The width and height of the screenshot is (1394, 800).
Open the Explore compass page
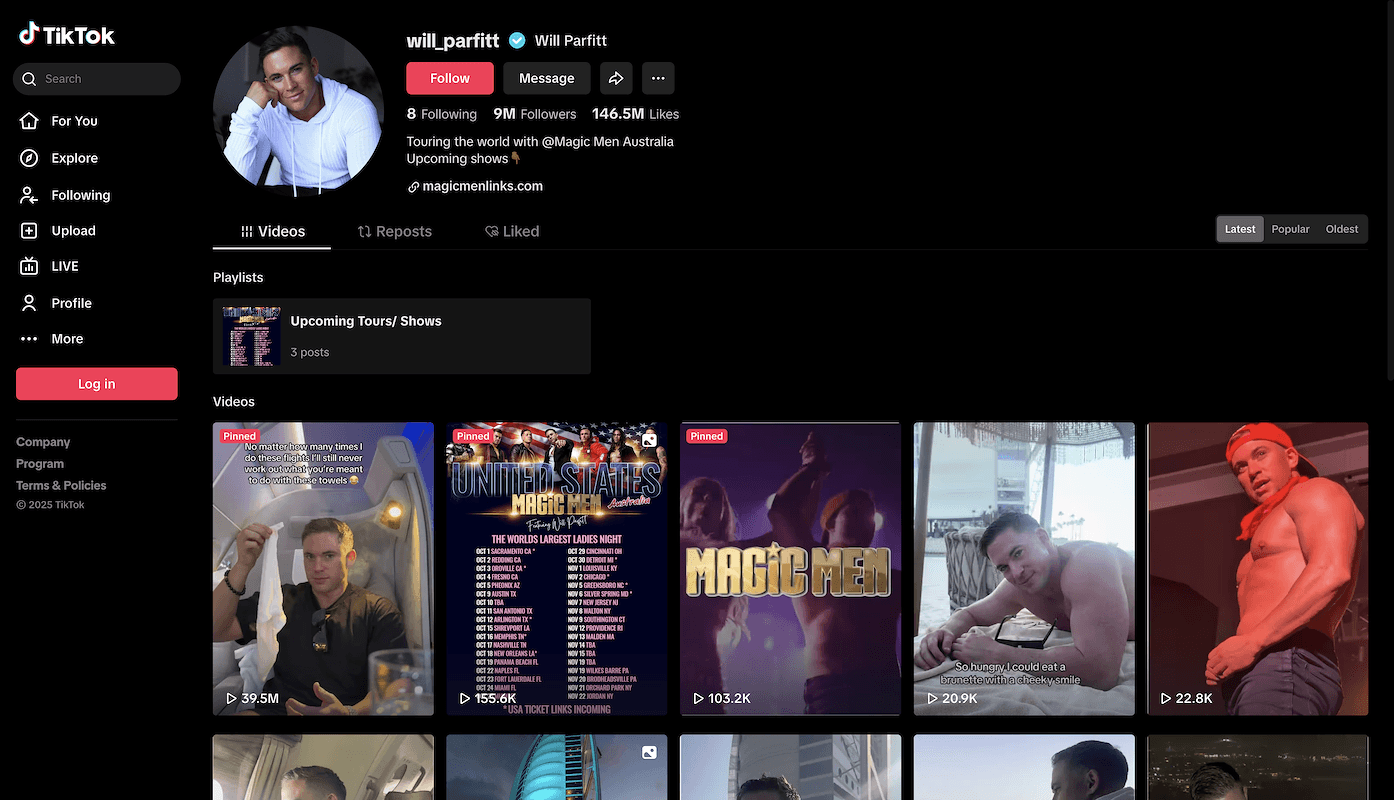click(x=74, y=158)
